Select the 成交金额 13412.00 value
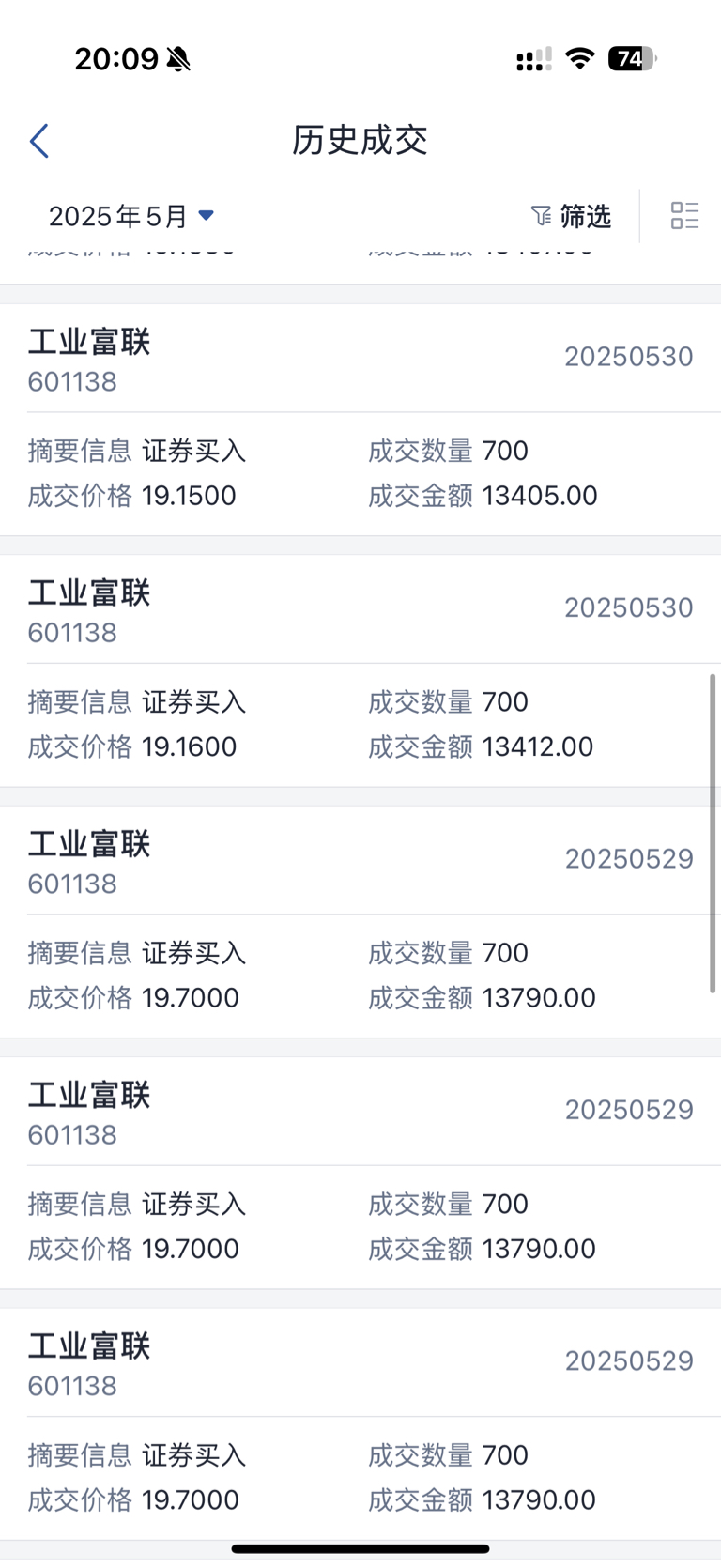 [x=537, y=746]
